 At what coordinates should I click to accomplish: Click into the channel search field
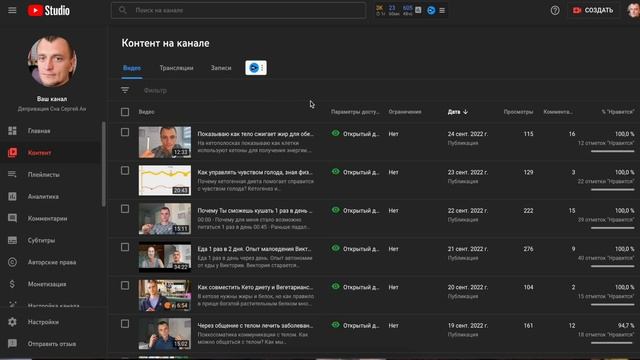pos(238,10)
